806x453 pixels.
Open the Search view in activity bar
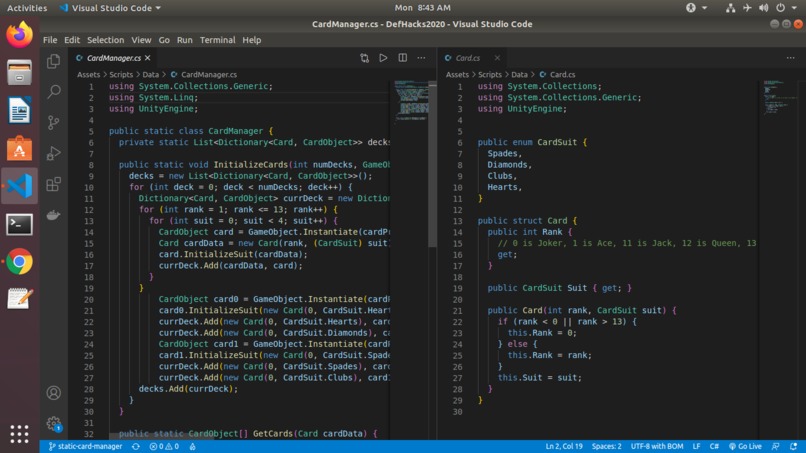(x=54, y=92)
